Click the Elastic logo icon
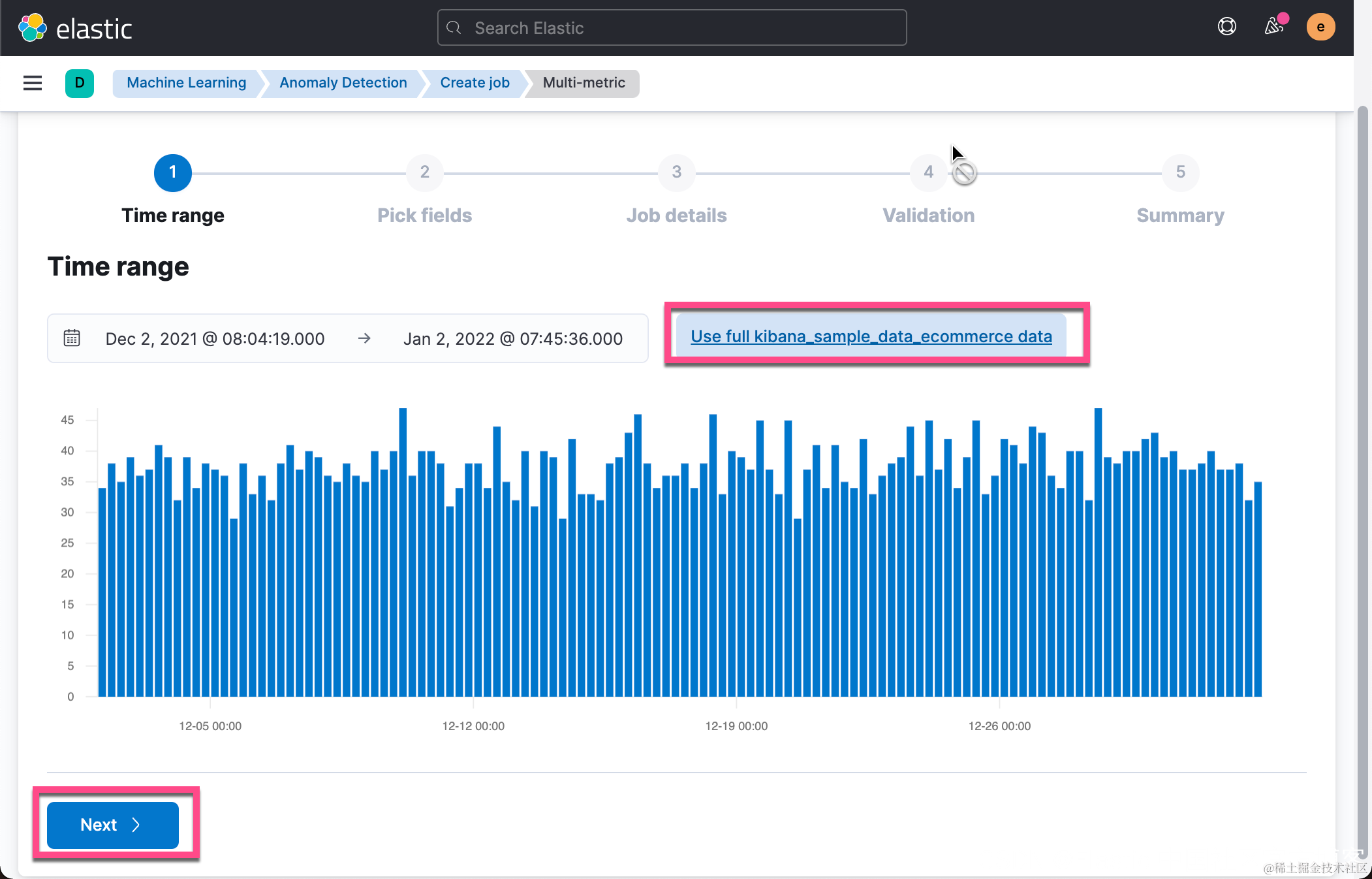The image size is (1372, 879). (x=32, y=28)
